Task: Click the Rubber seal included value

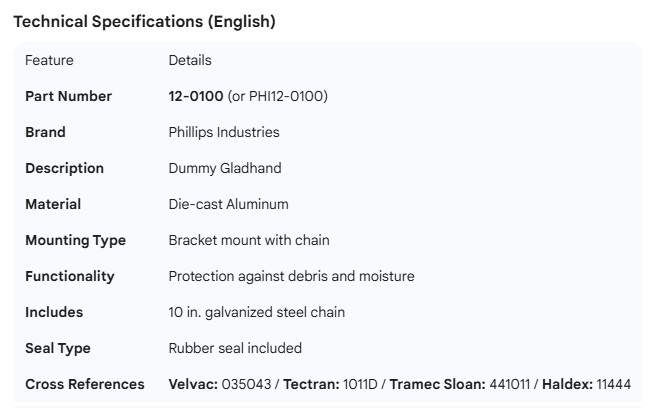Action: point(235,348)
